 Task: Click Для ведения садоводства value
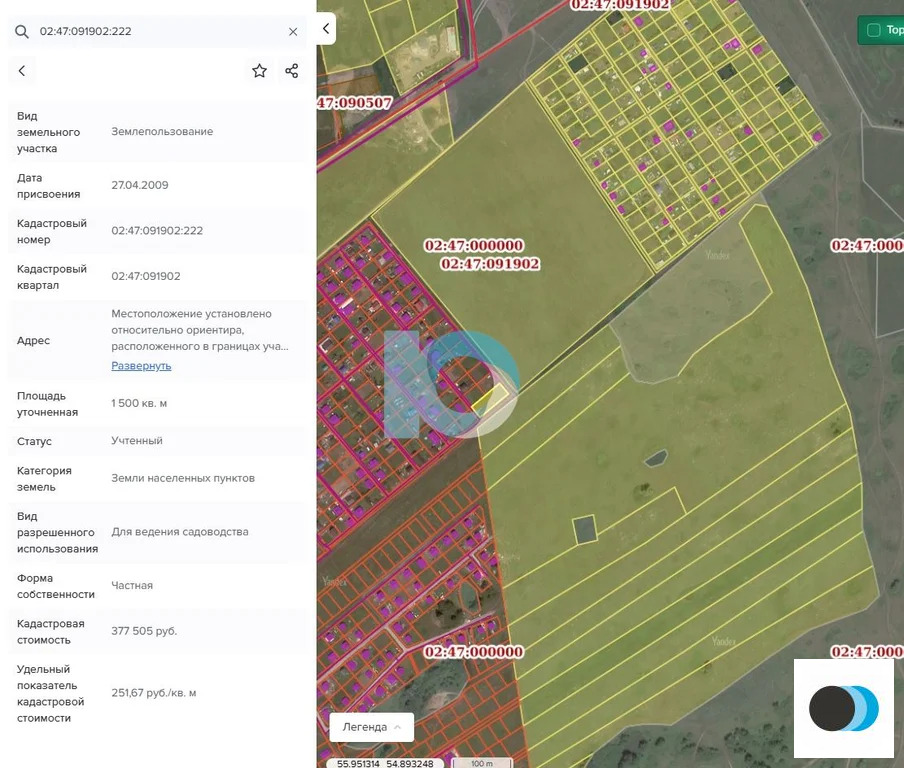(x=180, y=532)
